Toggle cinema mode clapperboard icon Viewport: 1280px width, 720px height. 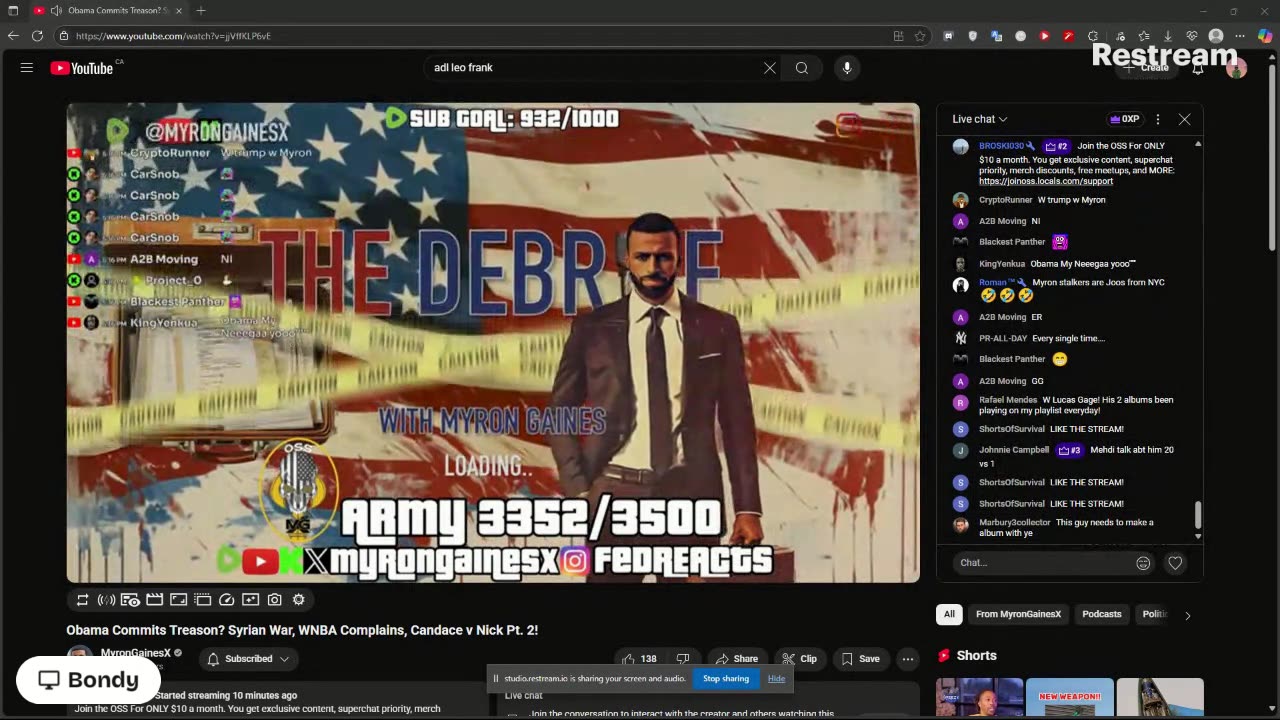click(x=154, y=600)
